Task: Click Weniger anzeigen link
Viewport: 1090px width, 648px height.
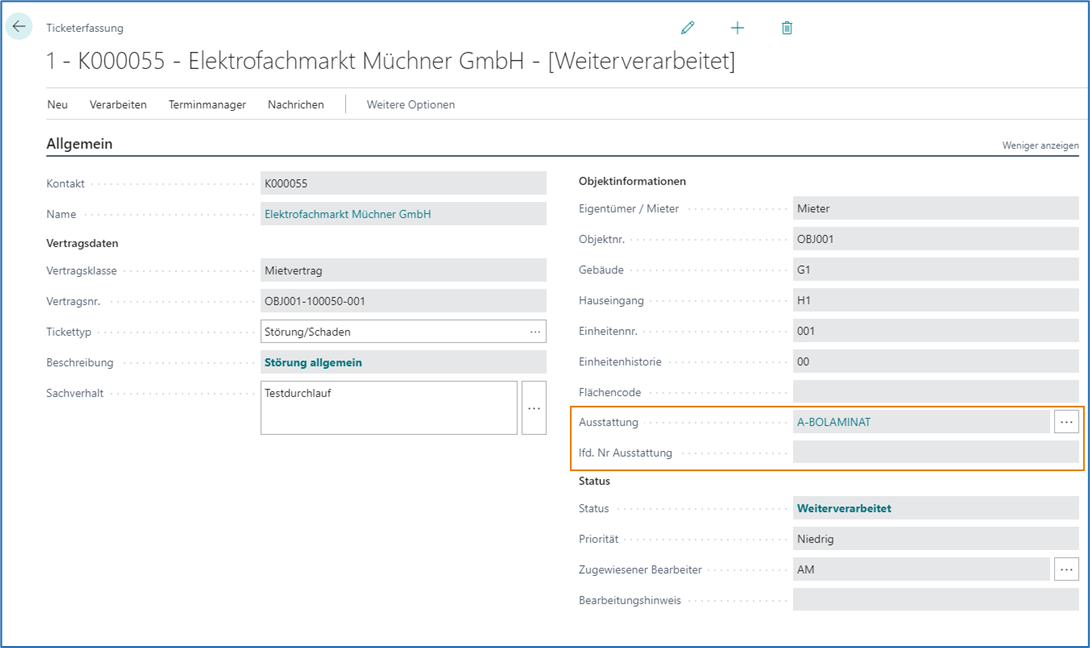Action: pyautogui.click(x=1040, y=145)
